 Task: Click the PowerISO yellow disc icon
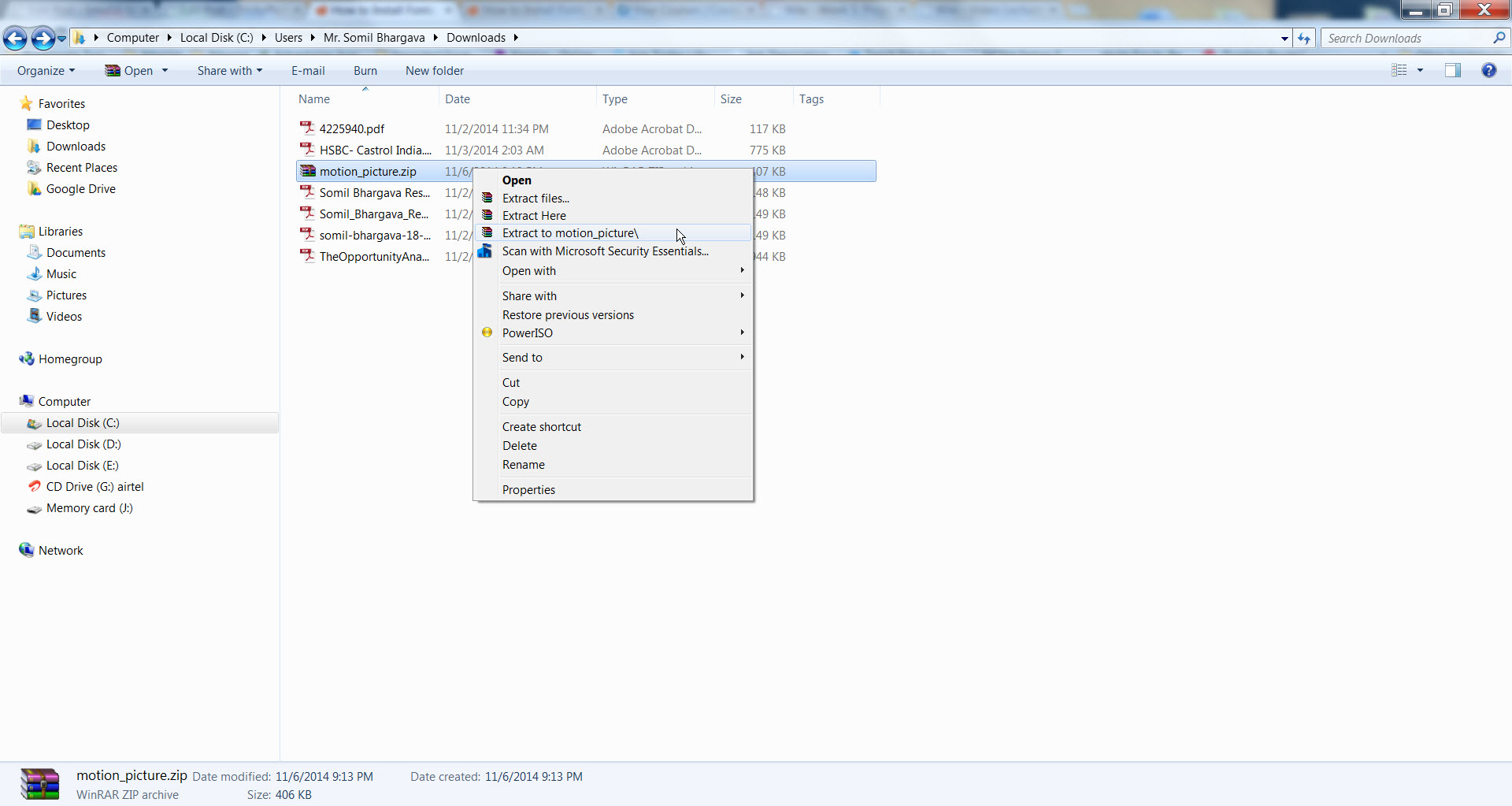(x=487, y=332)
